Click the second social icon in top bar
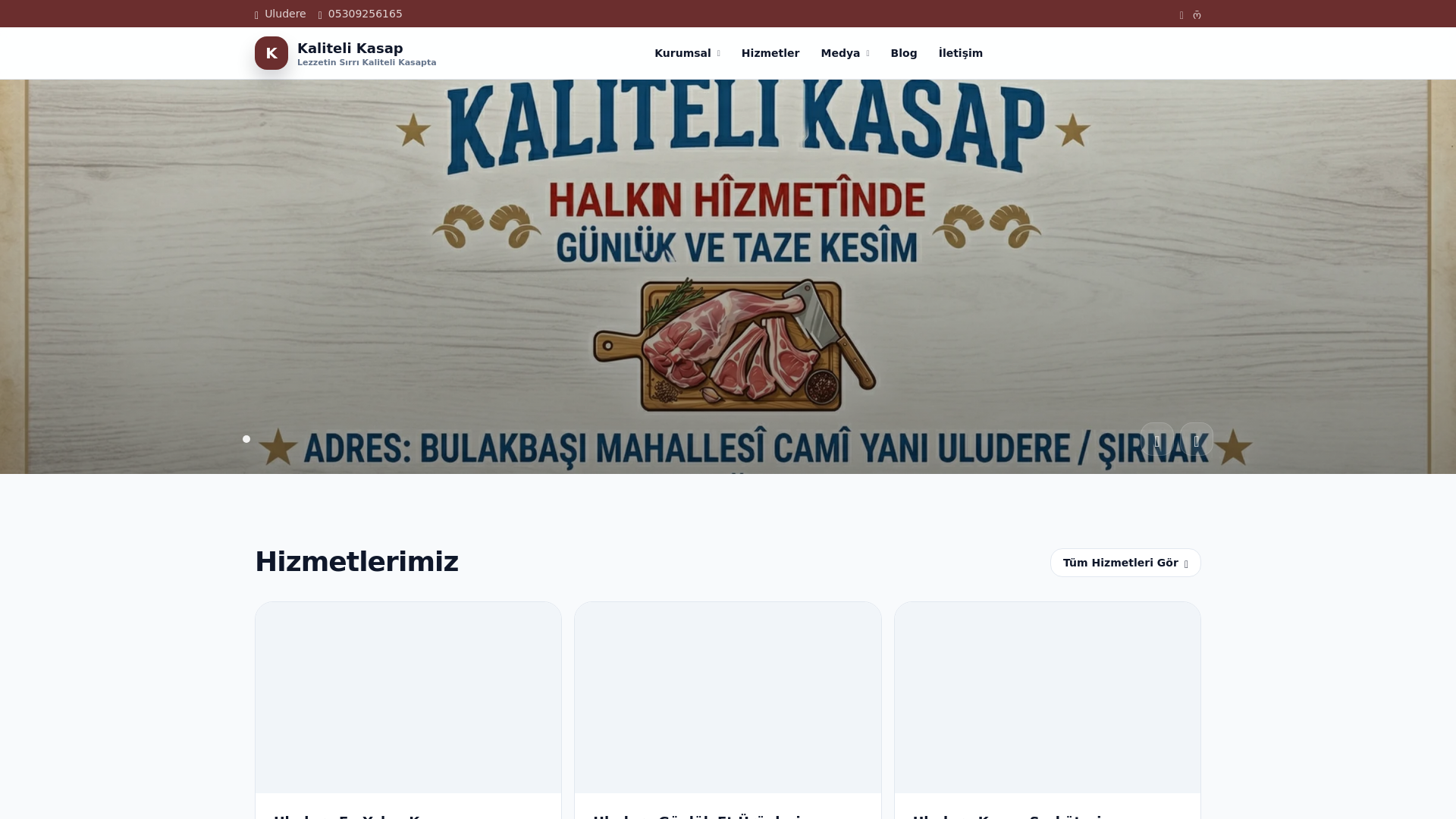This screenshot has width=1456, height=819. click(x=1197, y=15)
